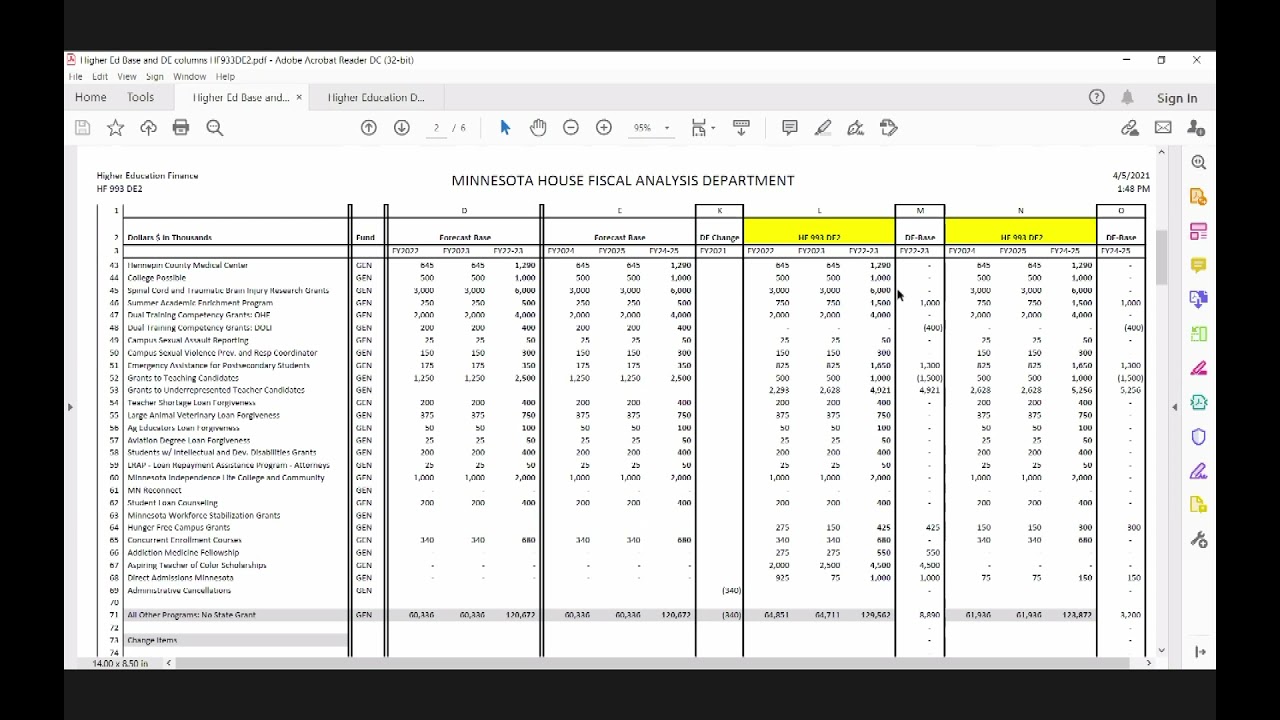Zoom in with the plus circle icon

click(x=604, y=128)
